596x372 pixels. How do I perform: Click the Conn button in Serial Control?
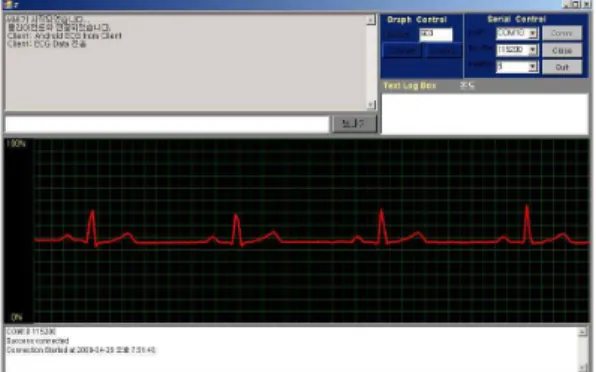pos(562,33)
